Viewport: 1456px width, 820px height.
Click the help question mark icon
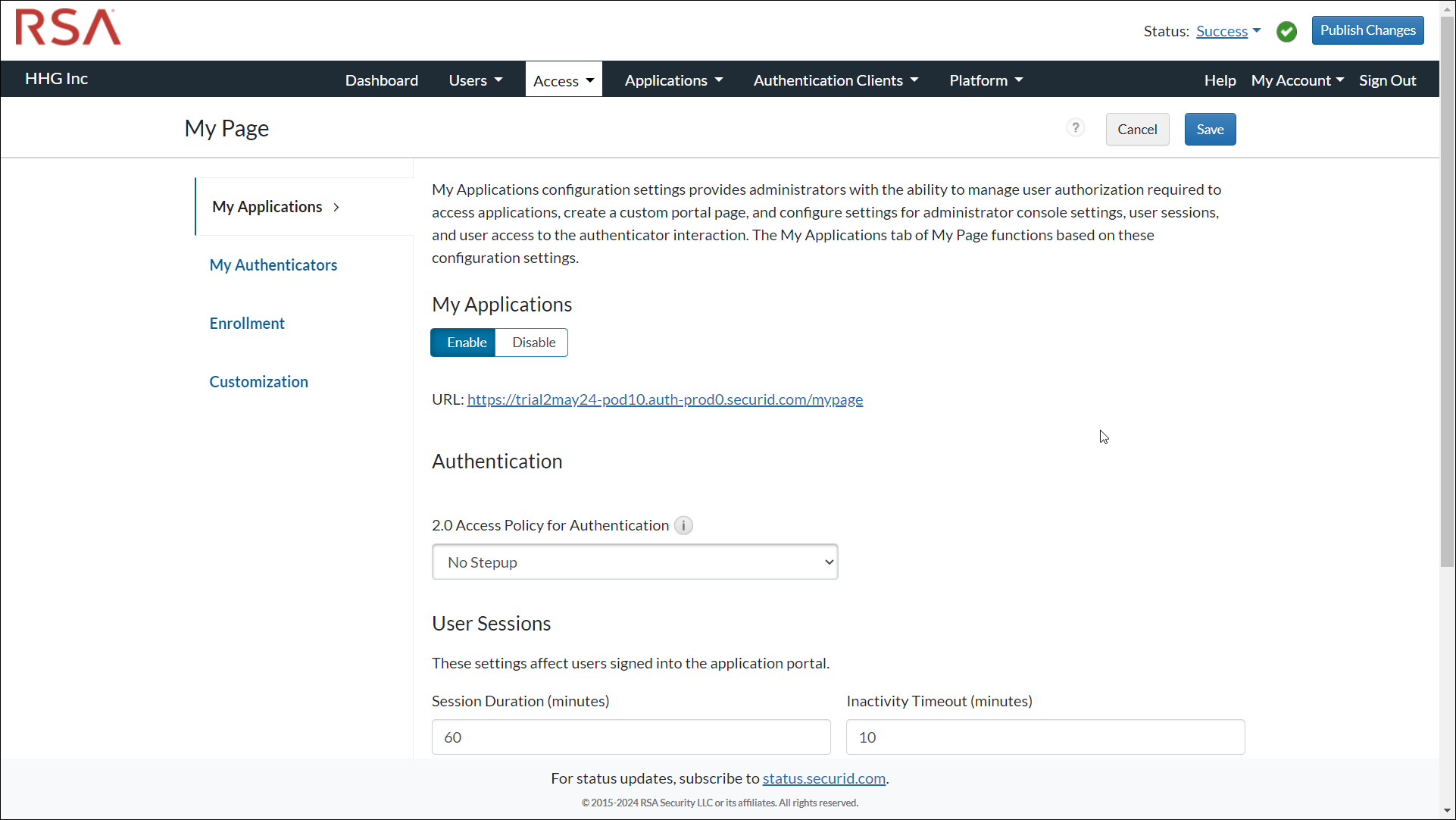1075,127
